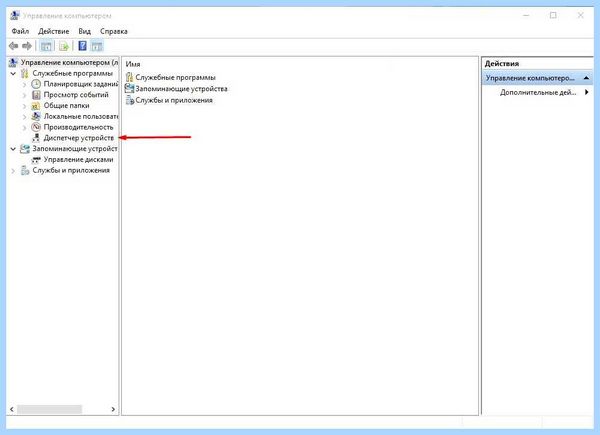The image size is (600, 435).
Task: Open the Справка menu
Action: click(114, 31)
